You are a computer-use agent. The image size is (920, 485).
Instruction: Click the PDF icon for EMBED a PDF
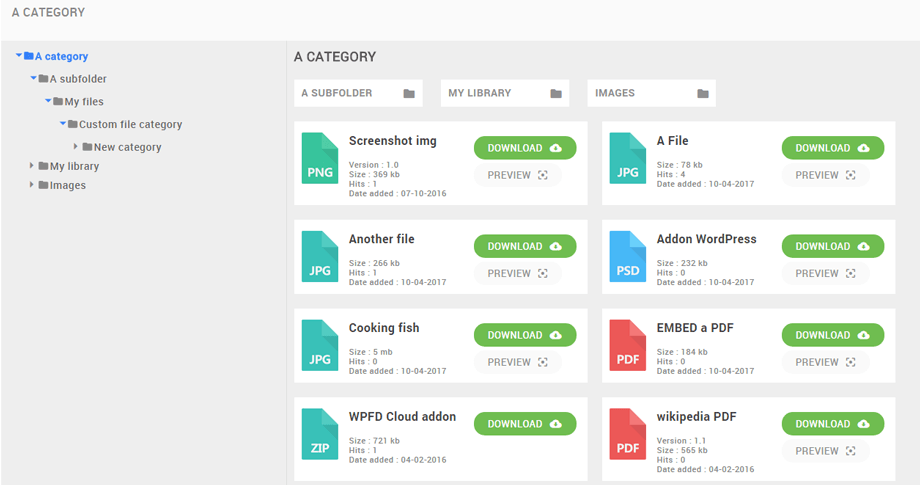point(628,345)
